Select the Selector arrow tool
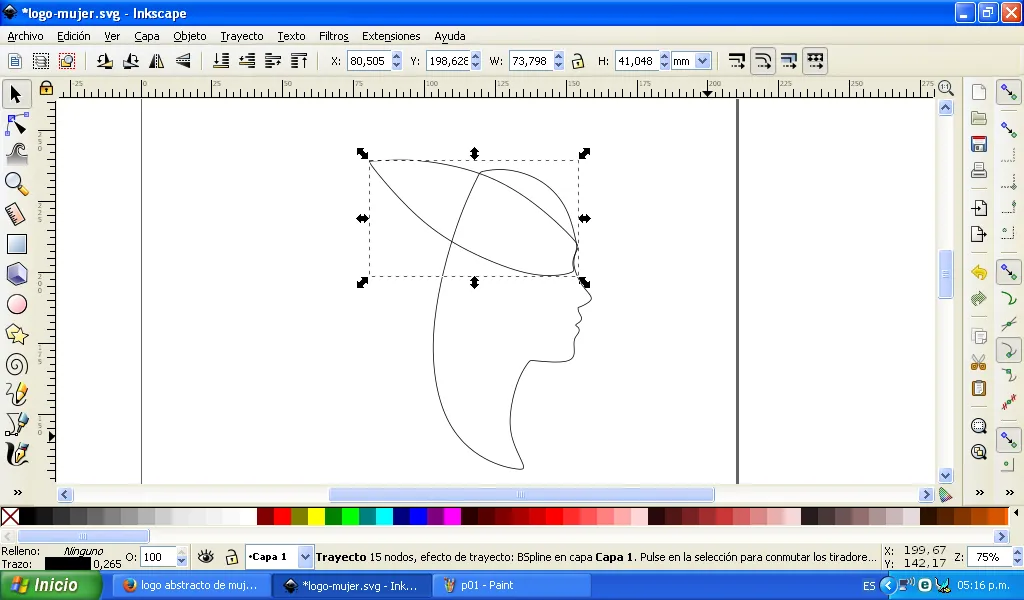 pyautogui.click(x=16, y=94)
